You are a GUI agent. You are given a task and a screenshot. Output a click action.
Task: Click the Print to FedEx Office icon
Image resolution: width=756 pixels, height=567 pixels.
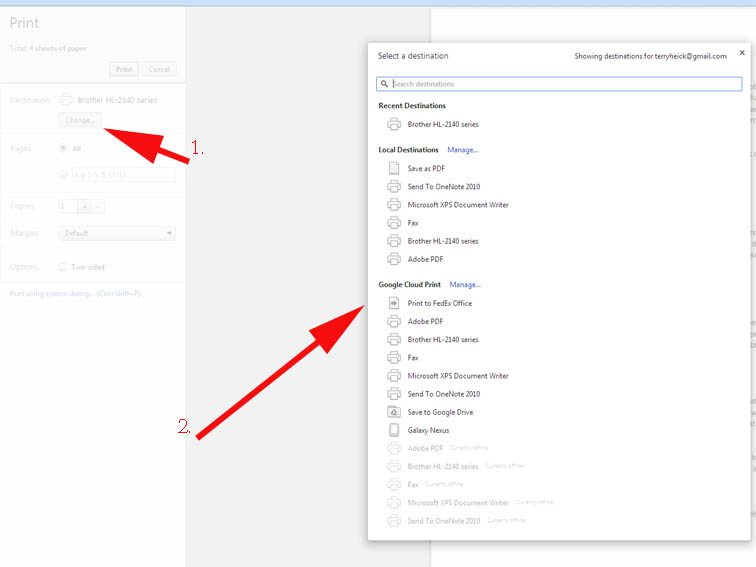point(394,303)
